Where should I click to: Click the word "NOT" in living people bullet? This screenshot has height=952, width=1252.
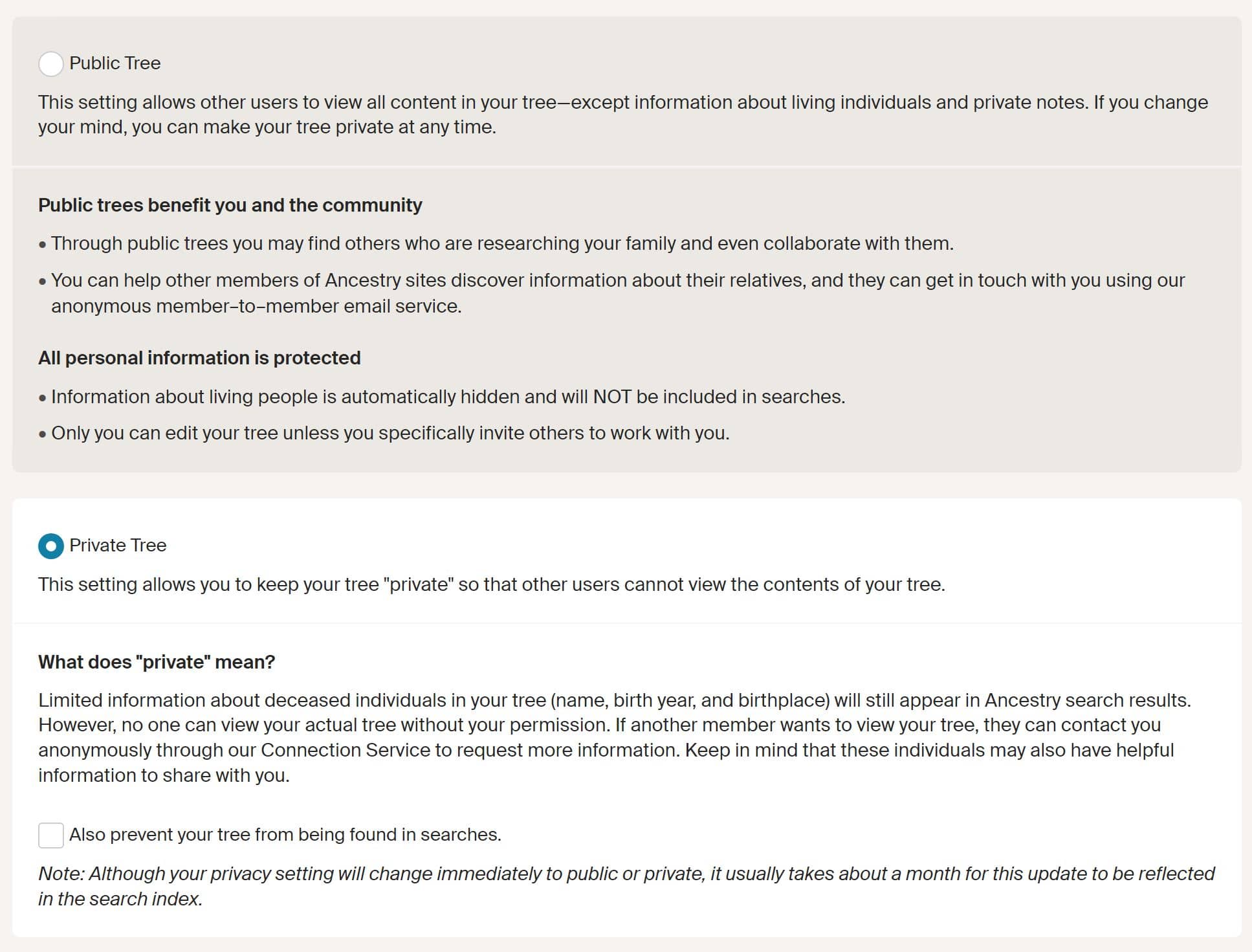[612, 397]
